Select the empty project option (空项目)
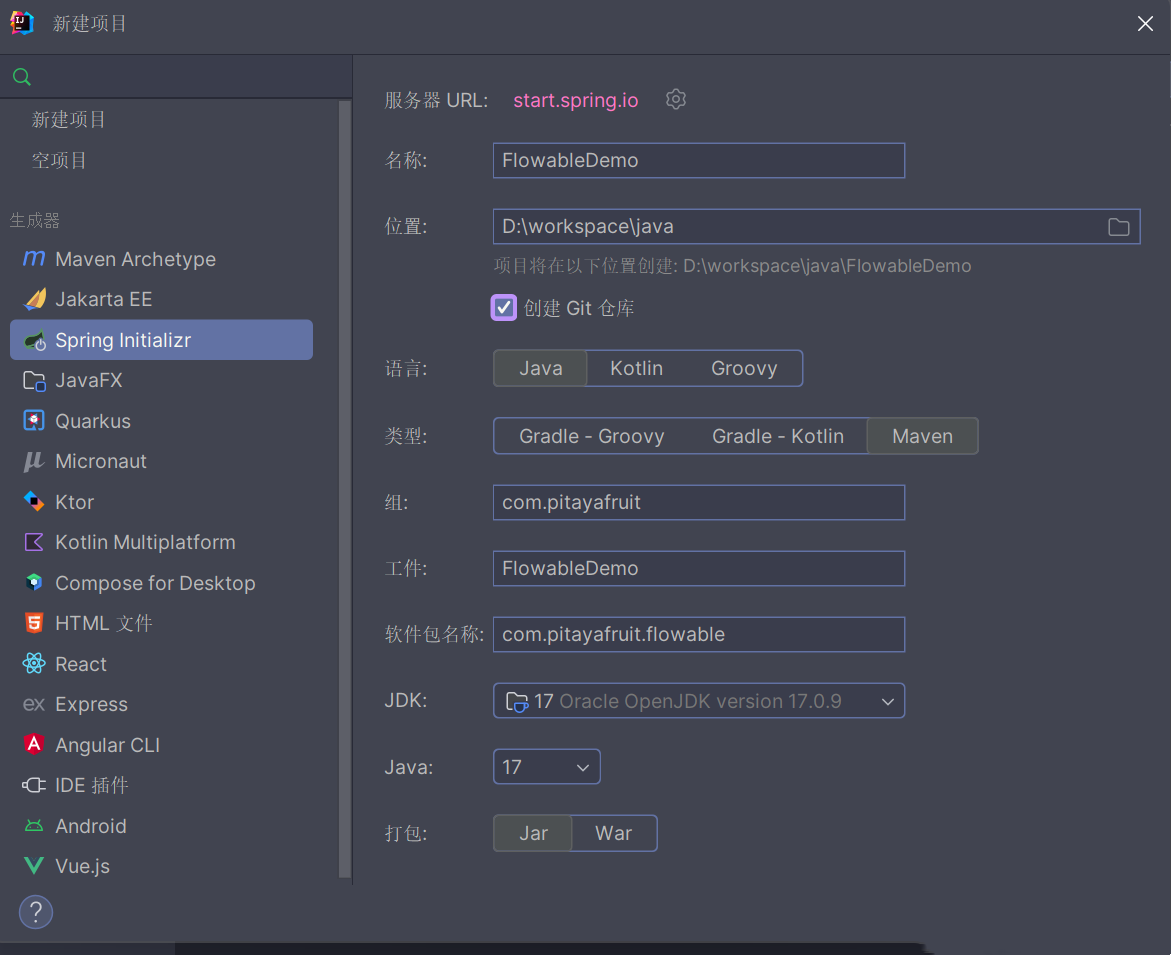Viewport: 1171px width, 955px height. (x=59, y=160)
